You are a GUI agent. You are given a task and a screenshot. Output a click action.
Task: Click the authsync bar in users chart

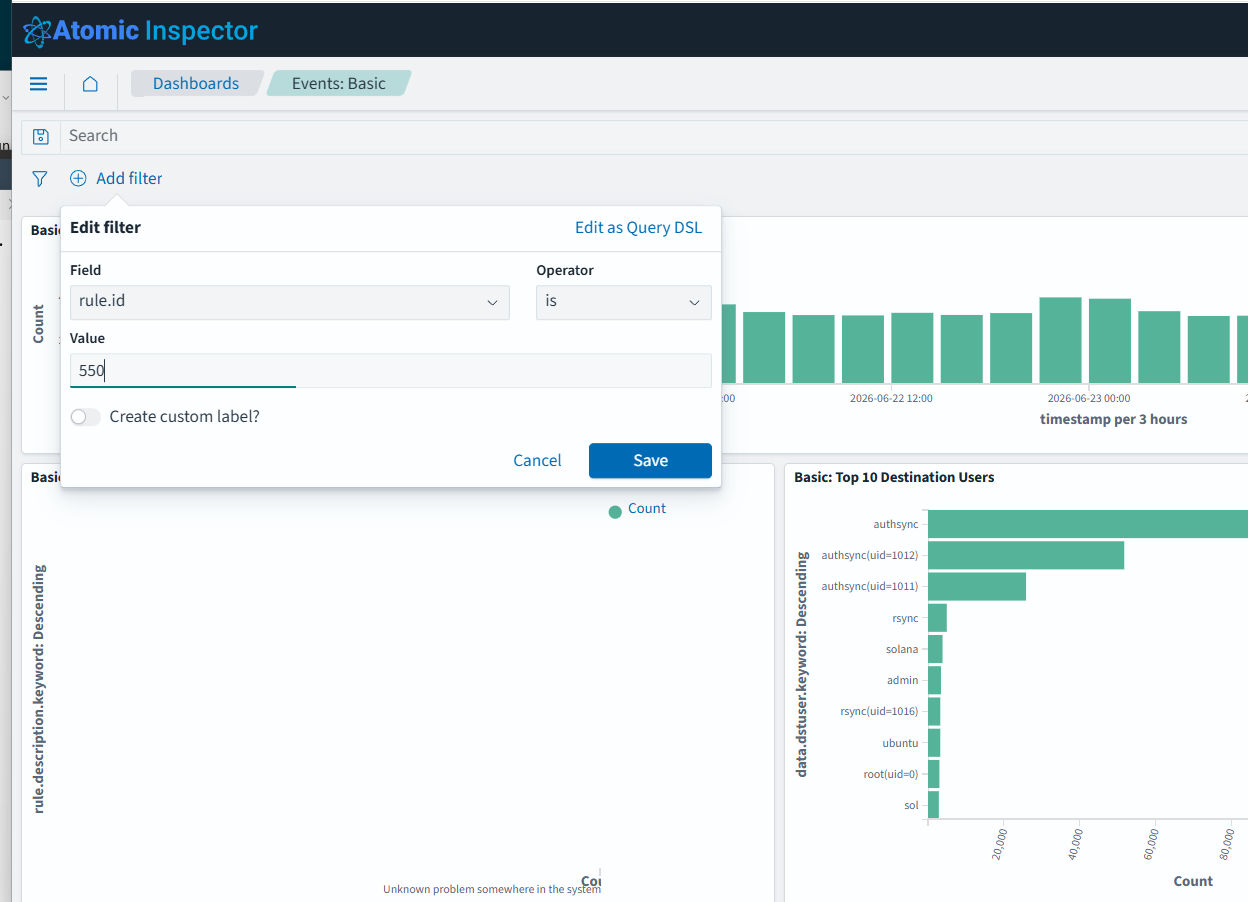[x=1088, y=524]
